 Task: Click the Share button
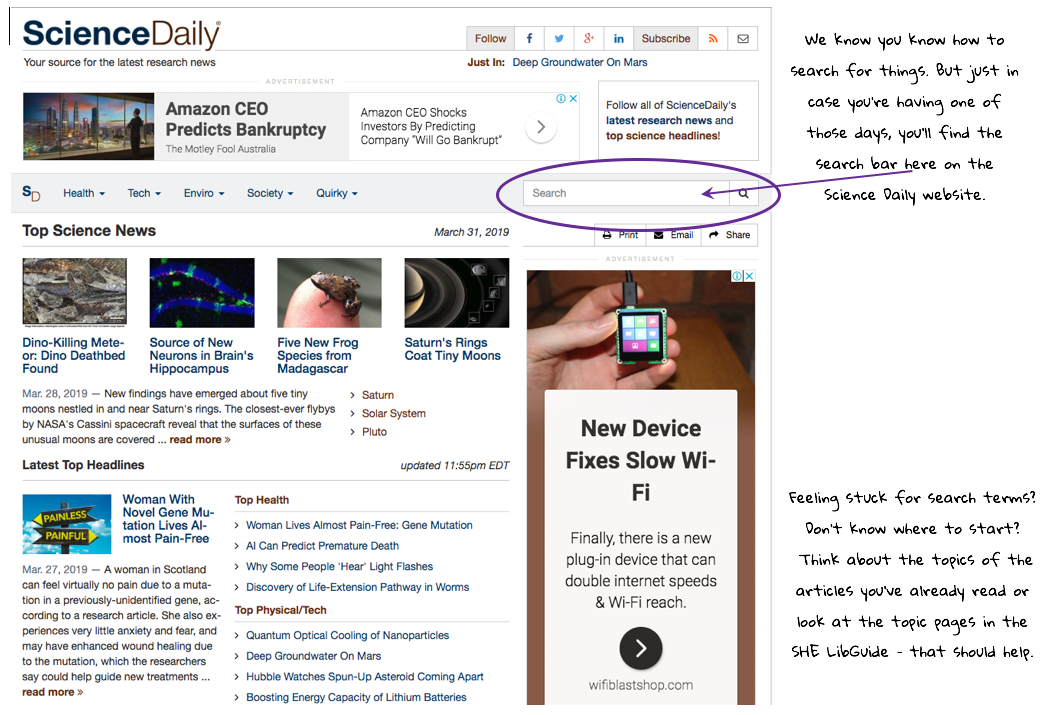point(729,235)
